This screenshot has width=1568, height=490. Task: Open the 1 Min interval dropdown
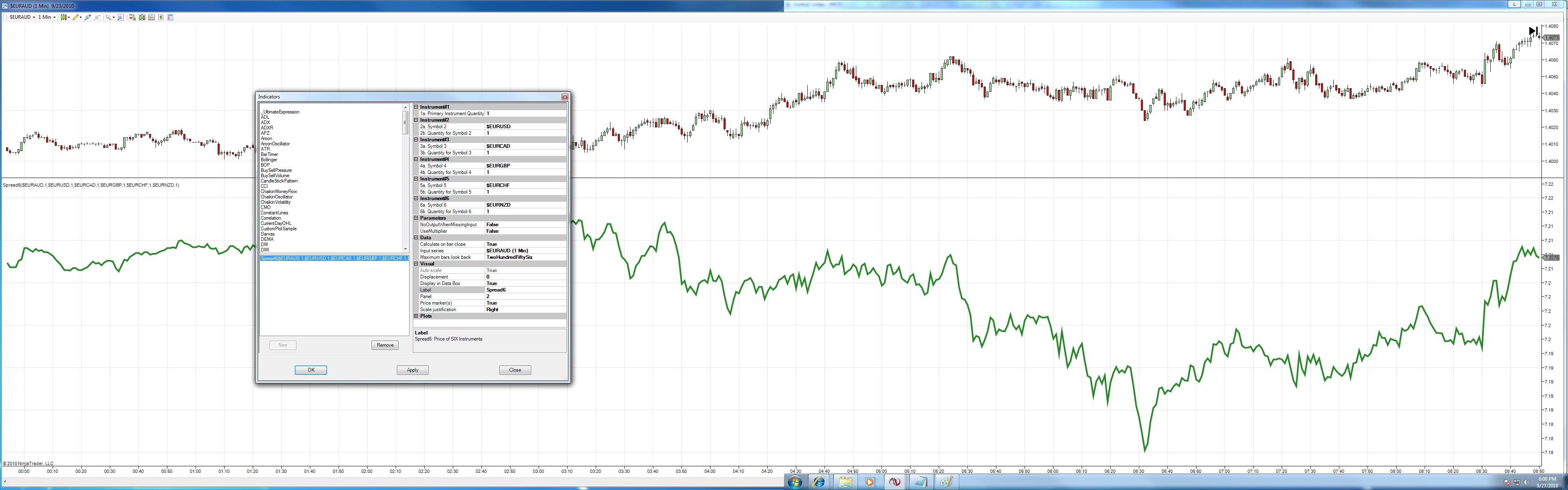(47, 17)
